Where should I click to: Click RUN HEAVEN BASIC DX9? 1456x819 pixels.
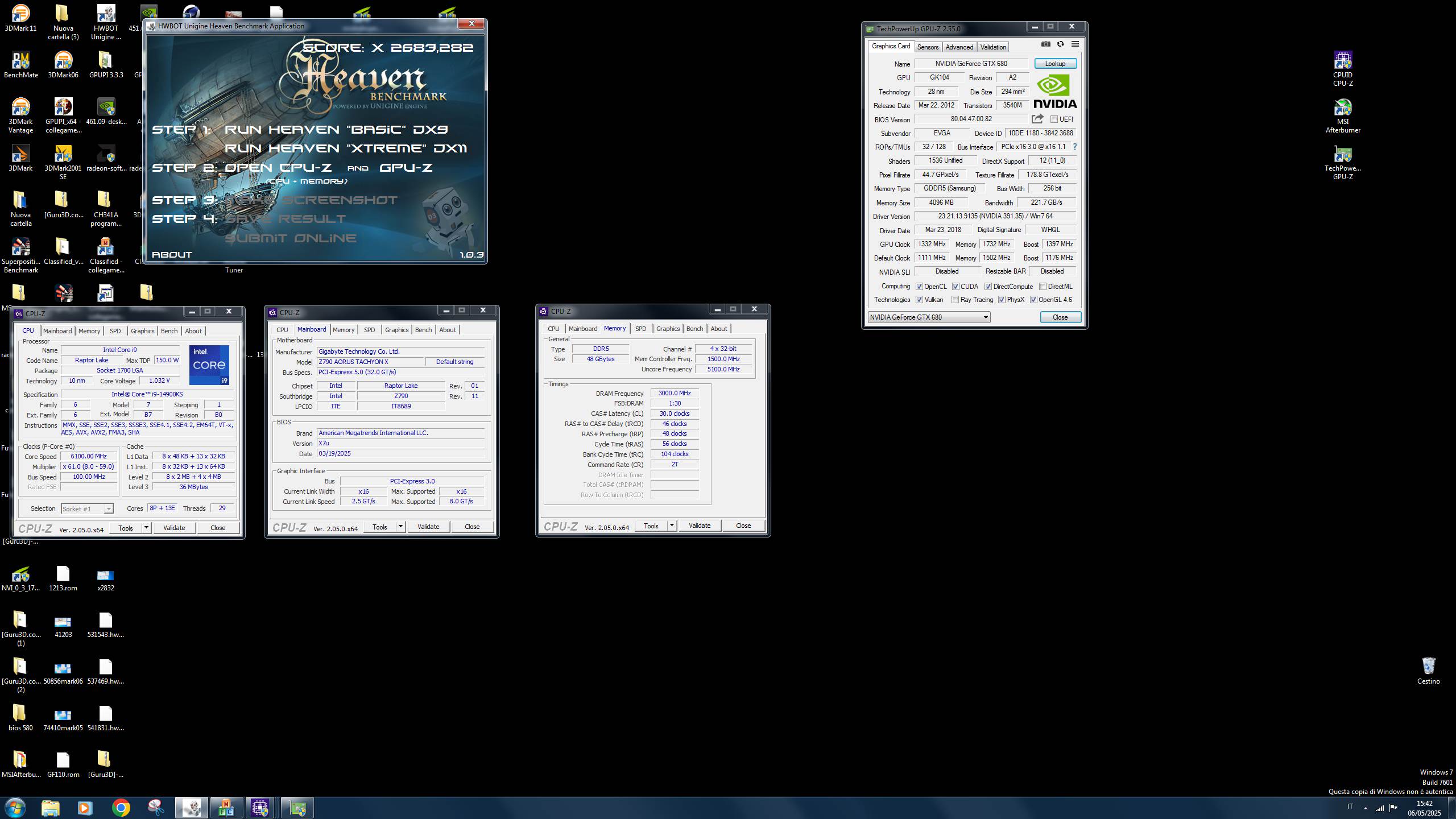tap(336, 130)
